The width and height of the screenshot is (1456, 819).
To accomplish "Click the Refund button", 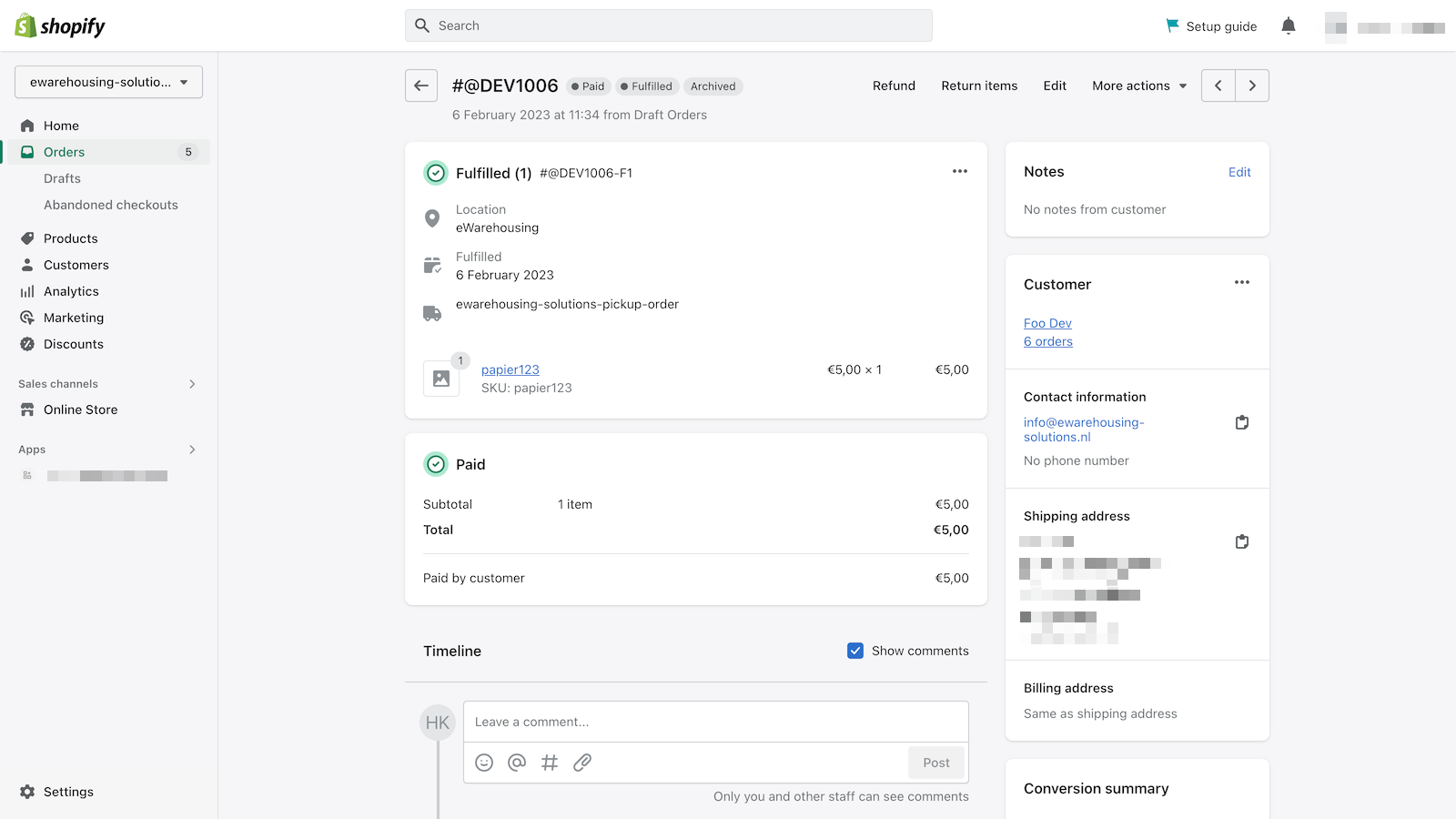I will coord(894,86).
